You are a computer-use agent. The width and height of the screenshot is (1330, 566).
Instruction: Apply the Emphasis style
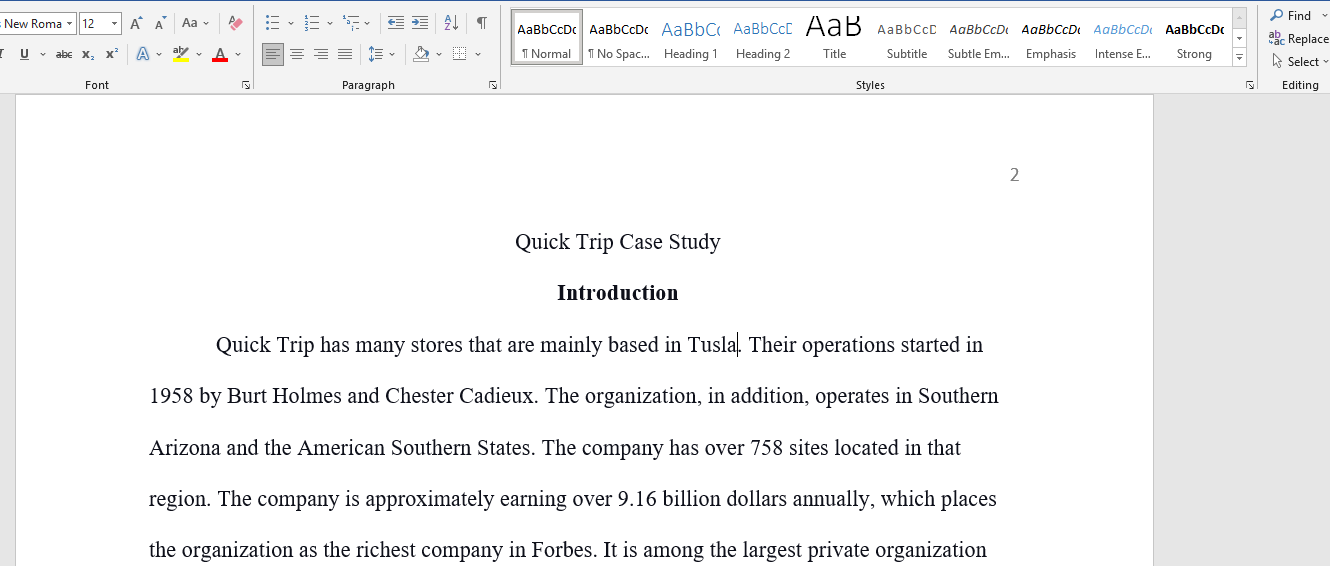pyautogui.click(x=1051, y=38)
